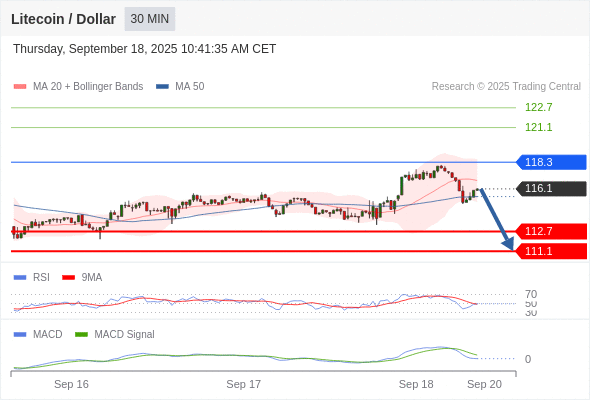Click the MACD blue legend marker
Screen dimensions: 590x400
click(20, 335)
